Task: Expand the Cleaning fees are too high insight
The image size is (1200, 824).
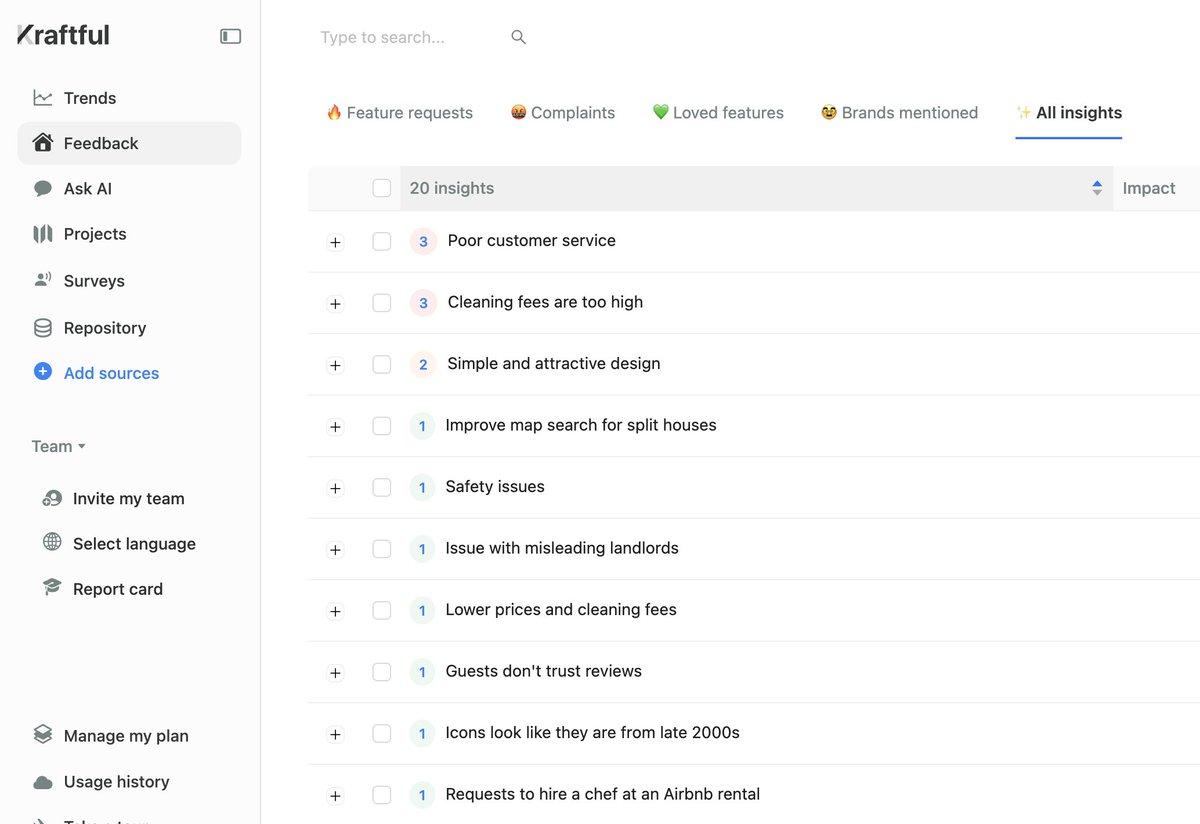Action: click(334, 303)
